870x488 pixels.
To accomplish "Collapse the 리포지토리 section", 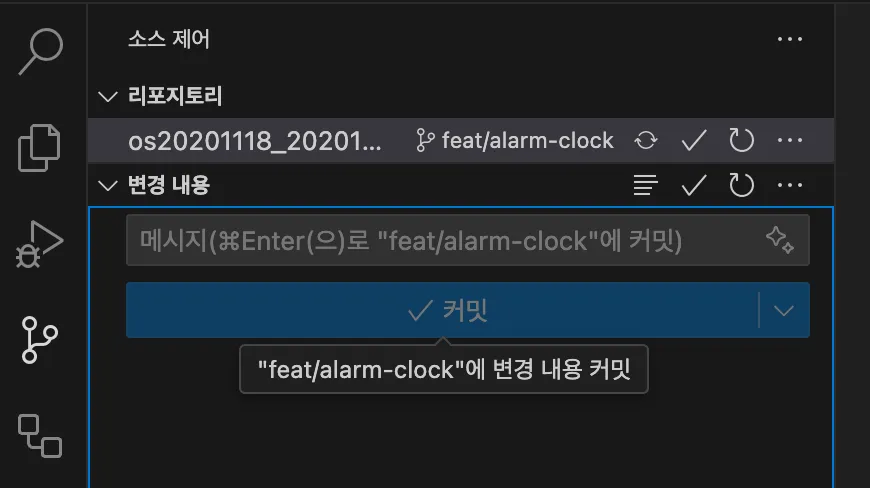I will [108, 96].
